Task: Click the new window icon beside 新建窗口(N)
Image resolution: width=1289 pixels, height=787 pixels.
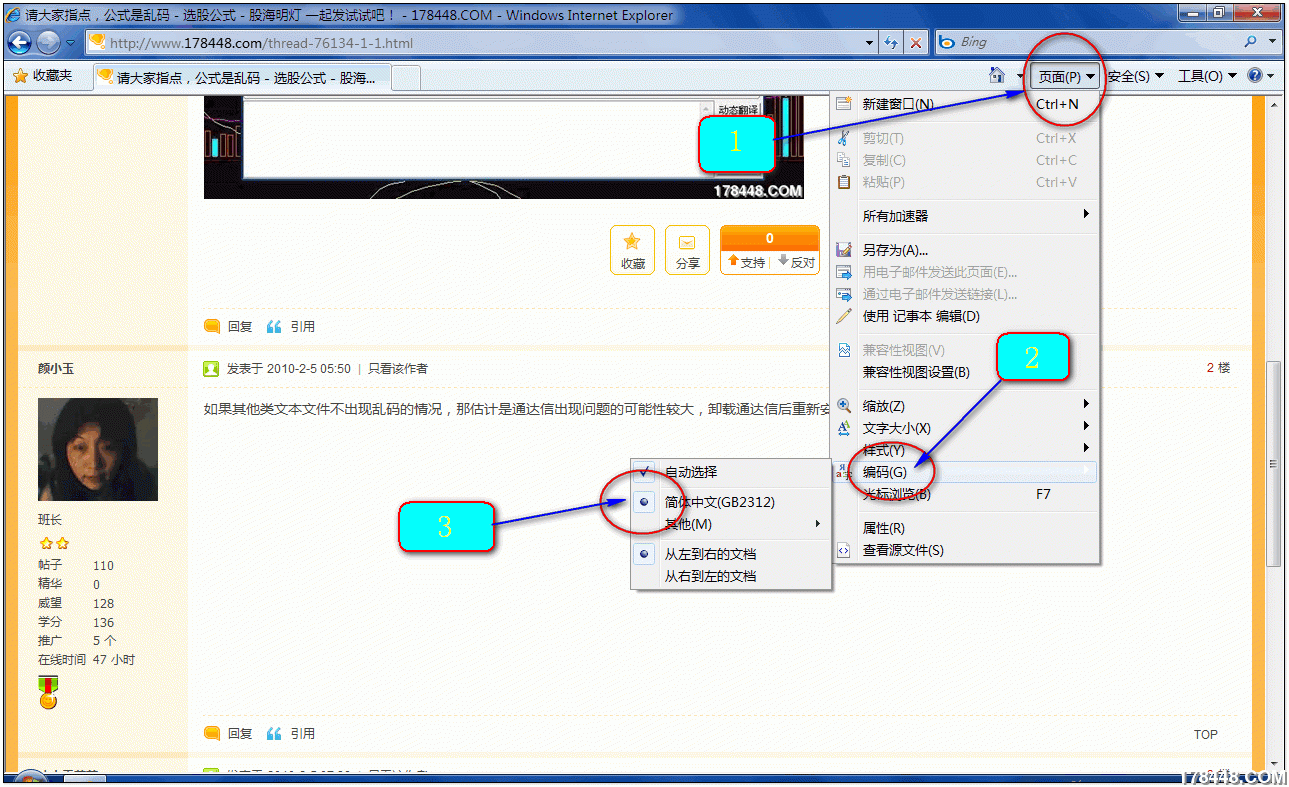Action: point(844,104)
